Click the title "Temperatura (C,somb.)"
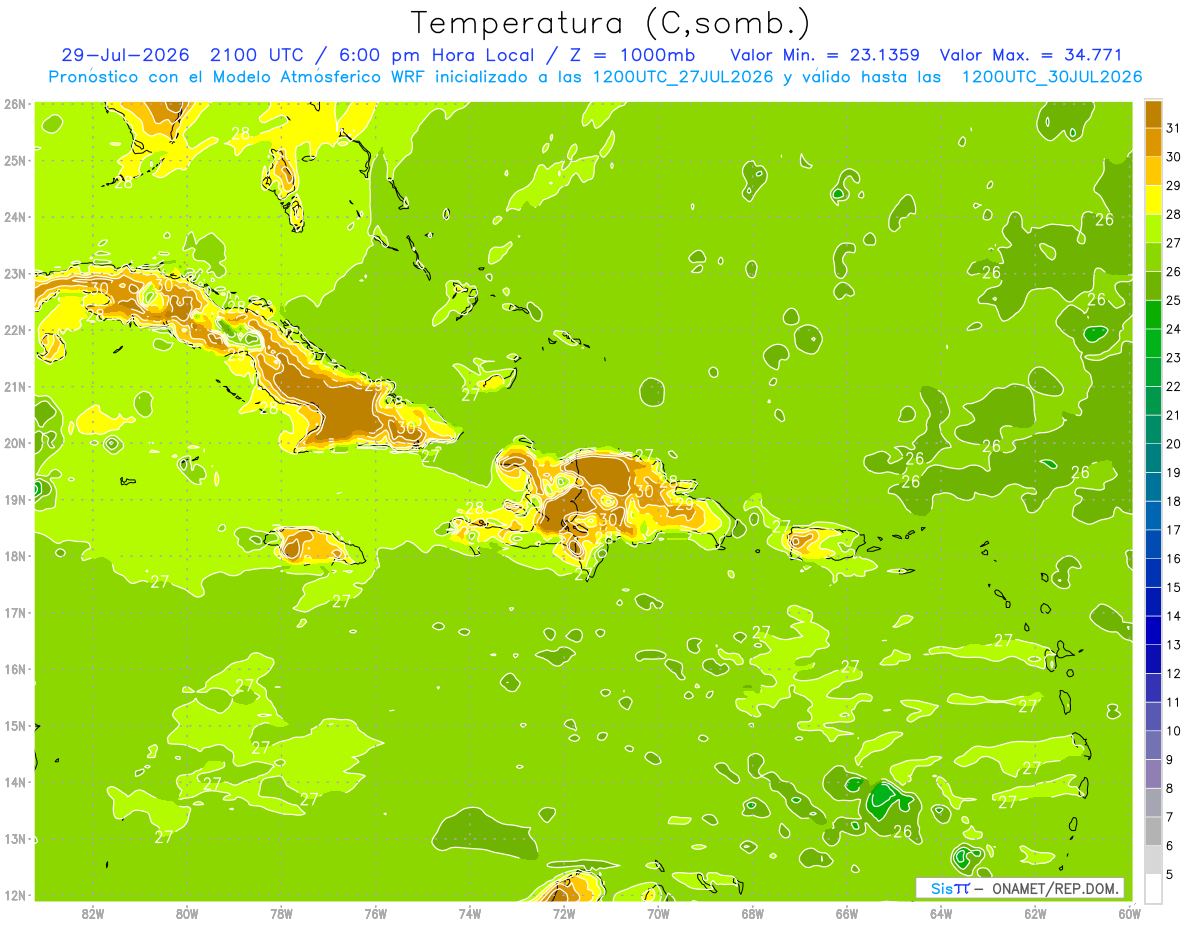The height and width of the screenshot is (927, 1200). tap(611, 23)
